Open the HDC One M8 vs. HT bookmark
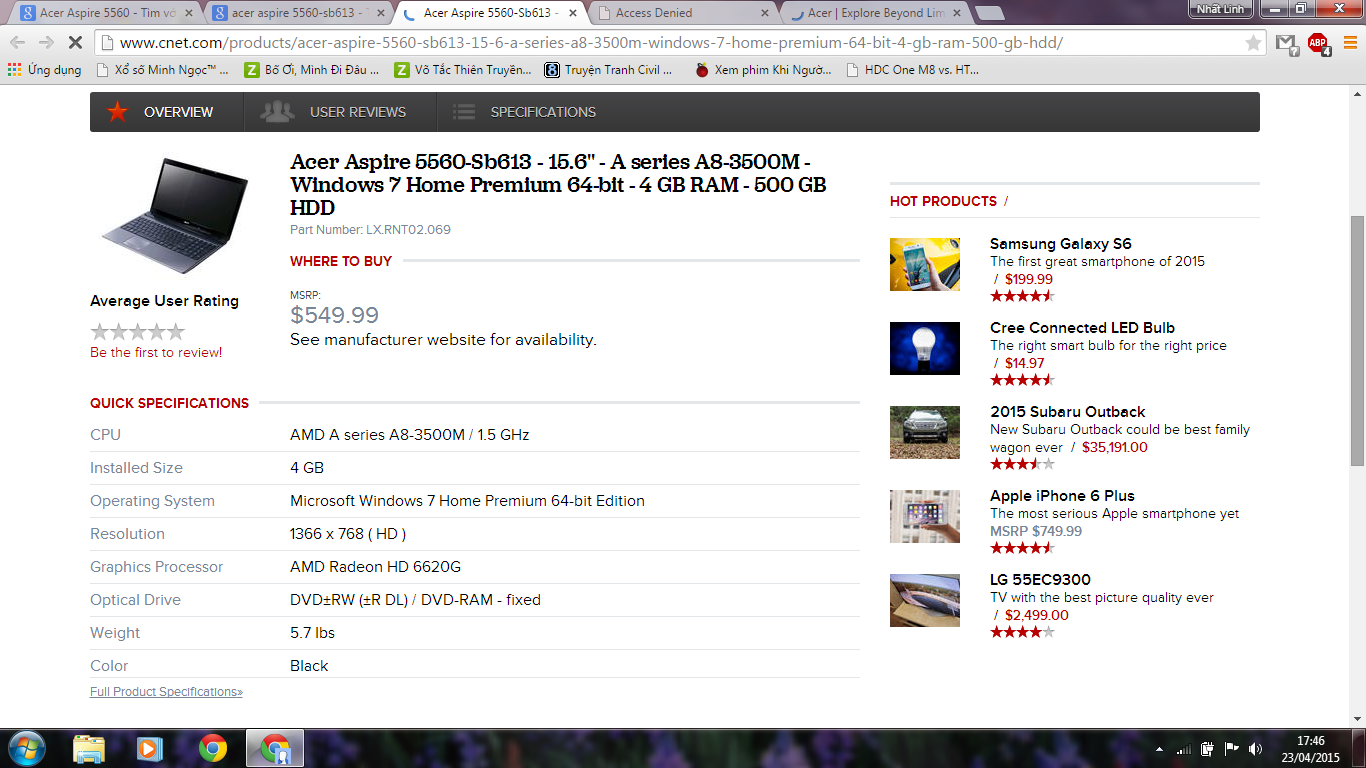The image size is (1366, 768). 913,70
